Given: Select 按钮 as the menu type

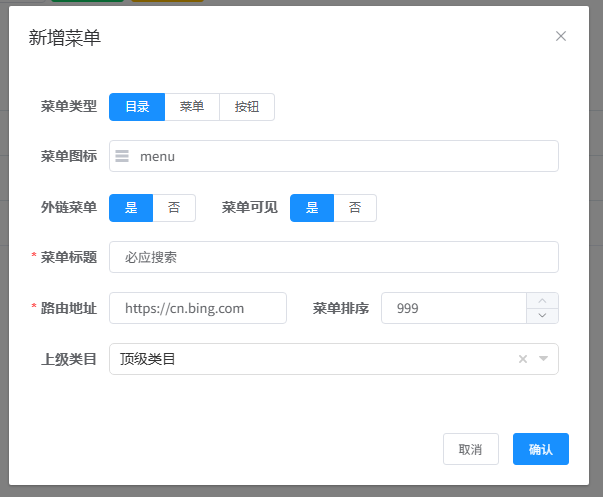Looking at the screenshot, I should 247,107.
